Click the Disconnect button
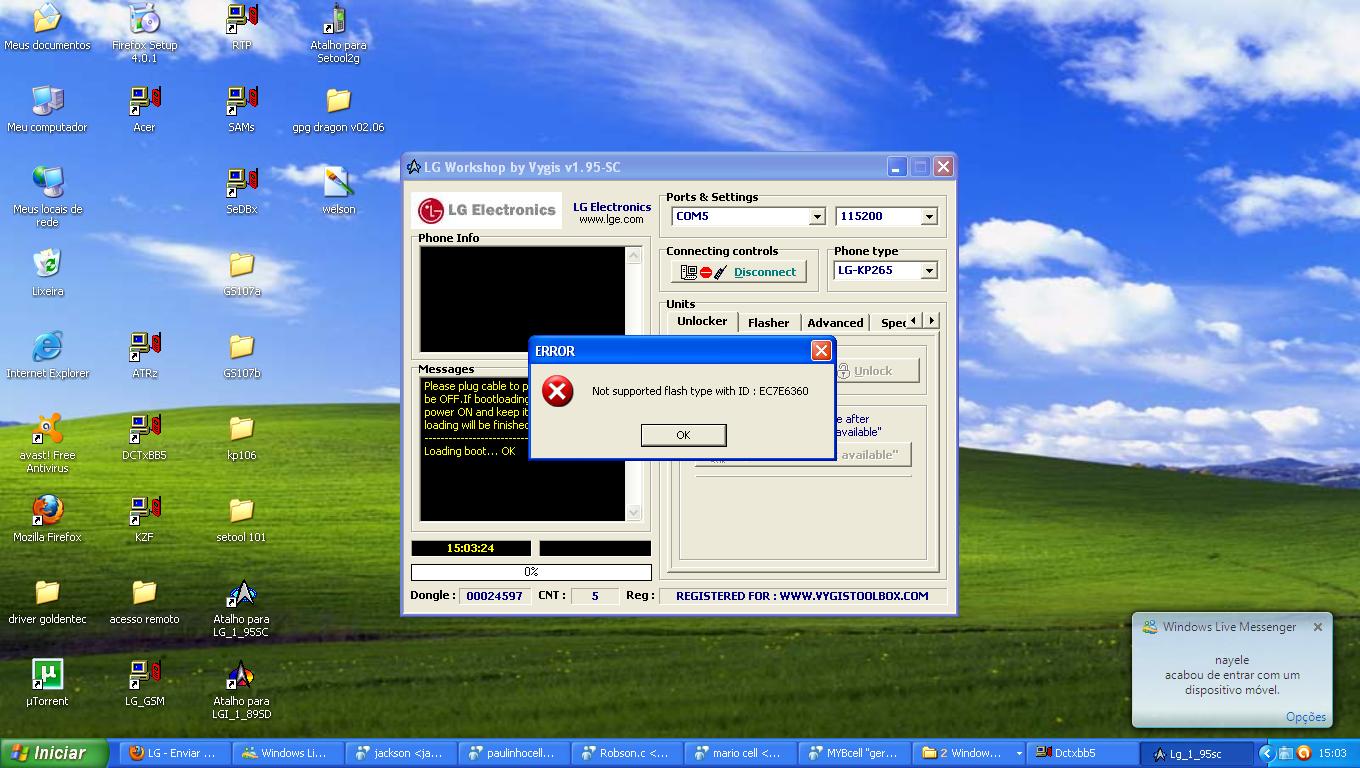 point(739,272)
